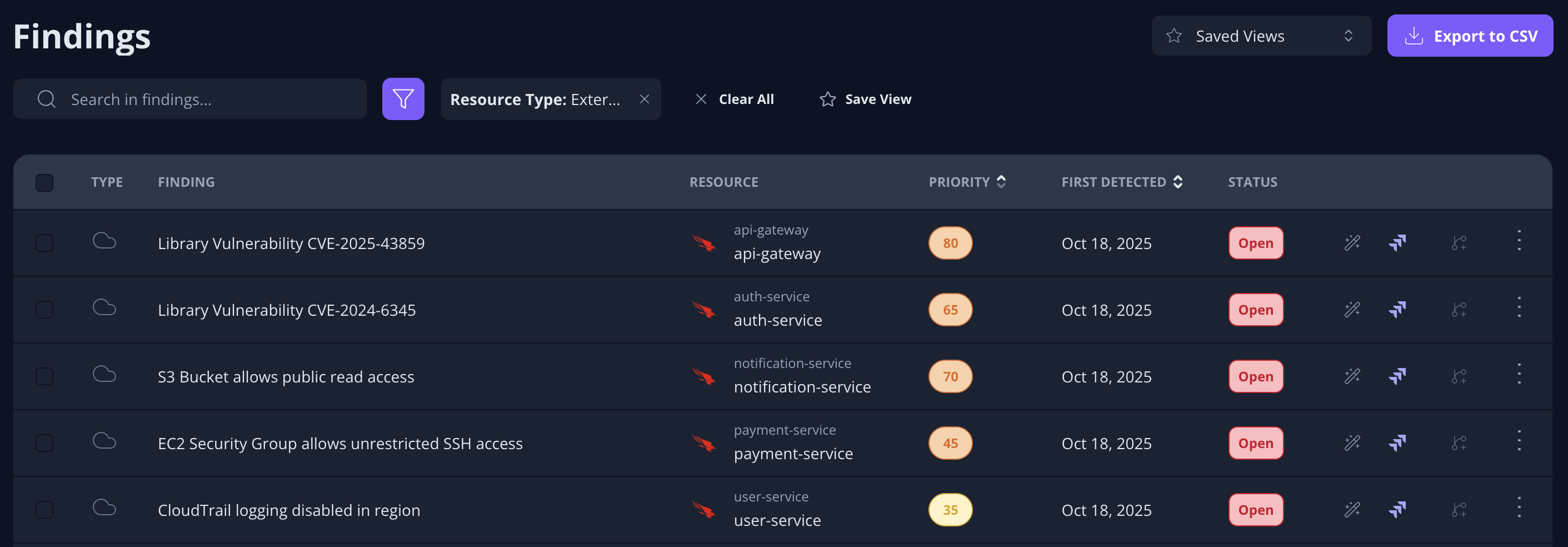The image size is (1568, 547).
Task: Open more options menu for CVE-2025-43859 row
Action: click(1519, 241)
